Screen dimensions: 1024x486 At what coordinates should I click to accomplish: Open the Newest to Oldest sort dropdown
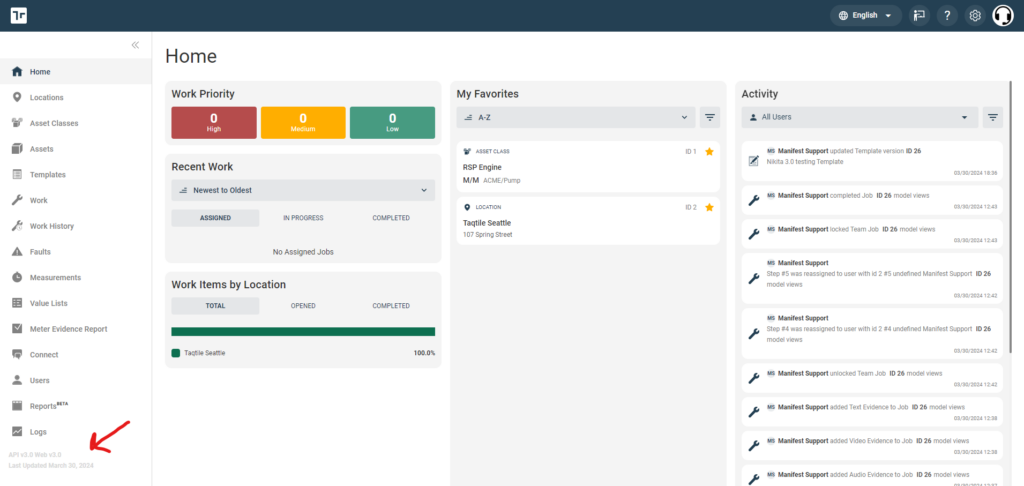pos(303,190)
